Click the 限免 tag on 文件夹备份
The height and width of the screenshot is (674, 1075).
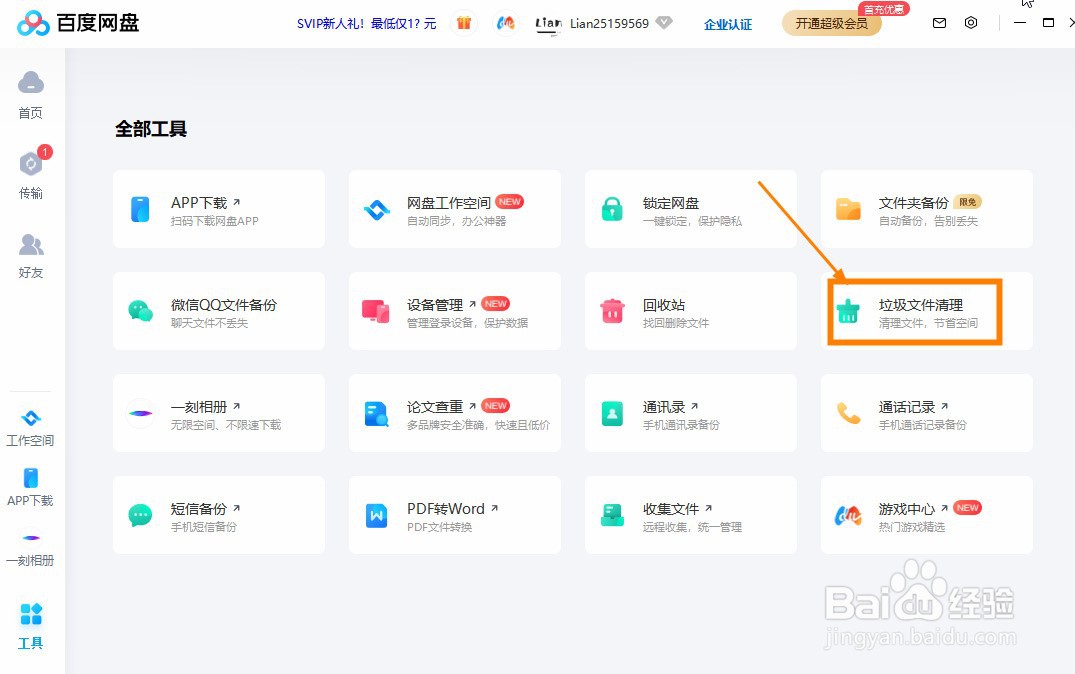coord(967,202)
